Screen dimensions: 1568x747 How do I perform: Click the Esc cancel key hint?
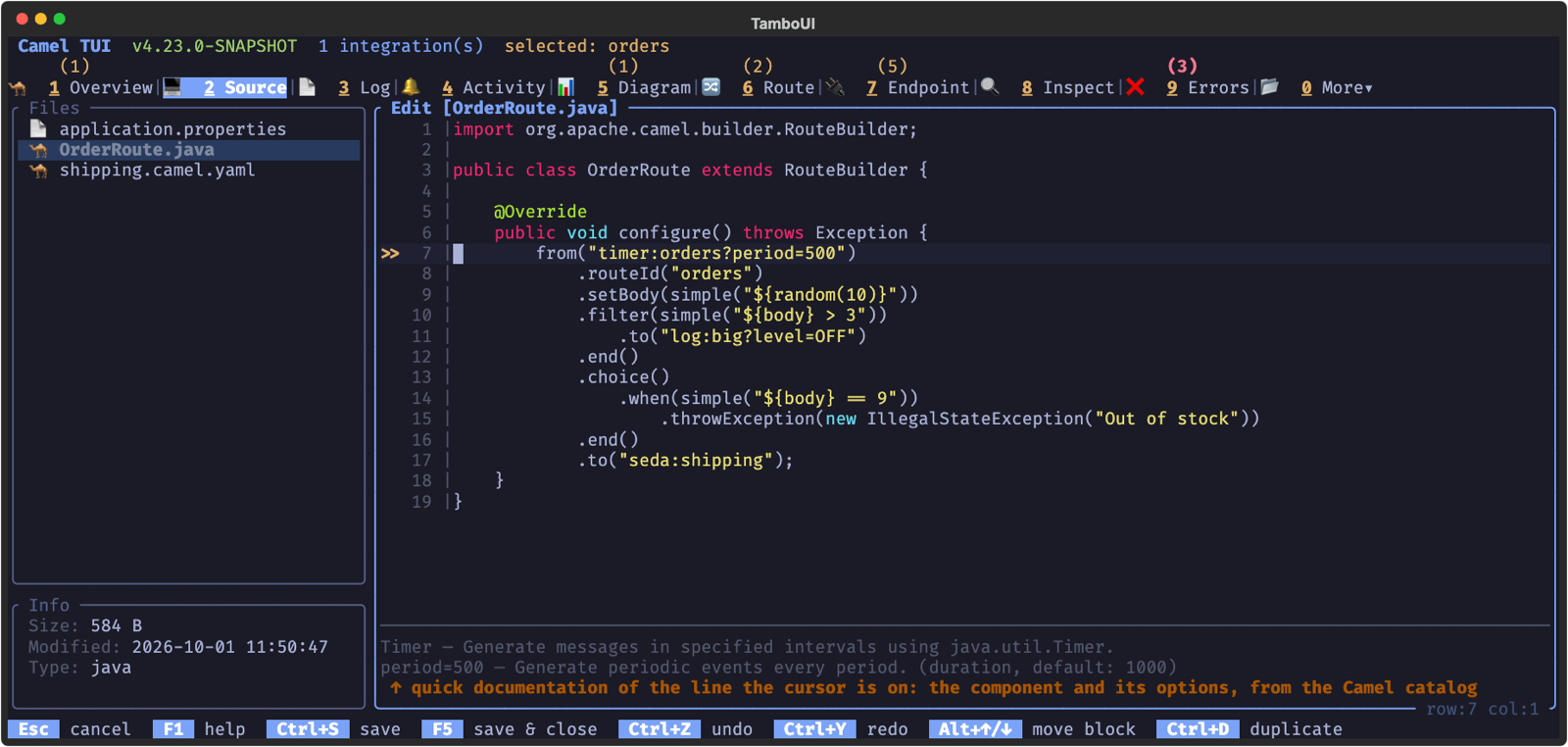(70, 729)
